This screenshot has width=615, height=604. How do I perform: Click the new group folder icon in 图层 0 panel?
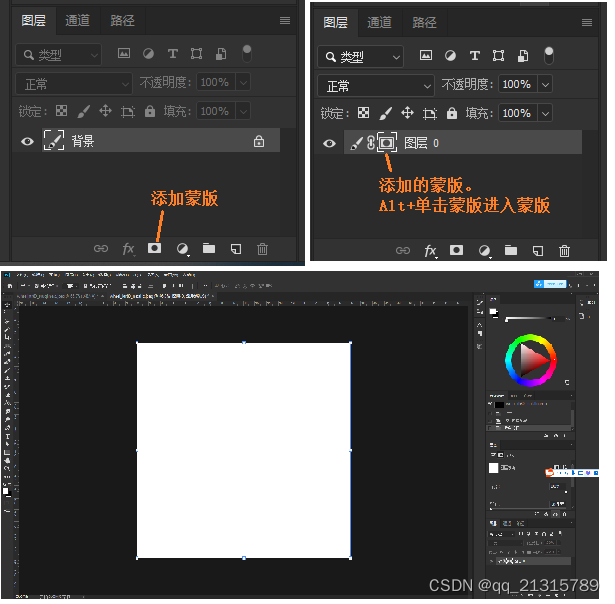(x=511, y=250)
